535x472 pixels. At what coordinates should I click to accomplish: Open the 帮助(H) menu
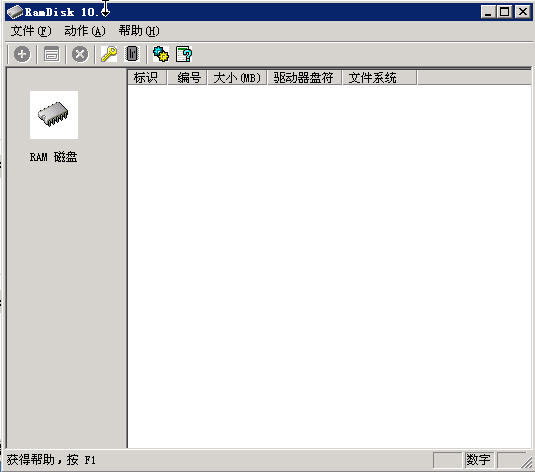coord(139,31)
